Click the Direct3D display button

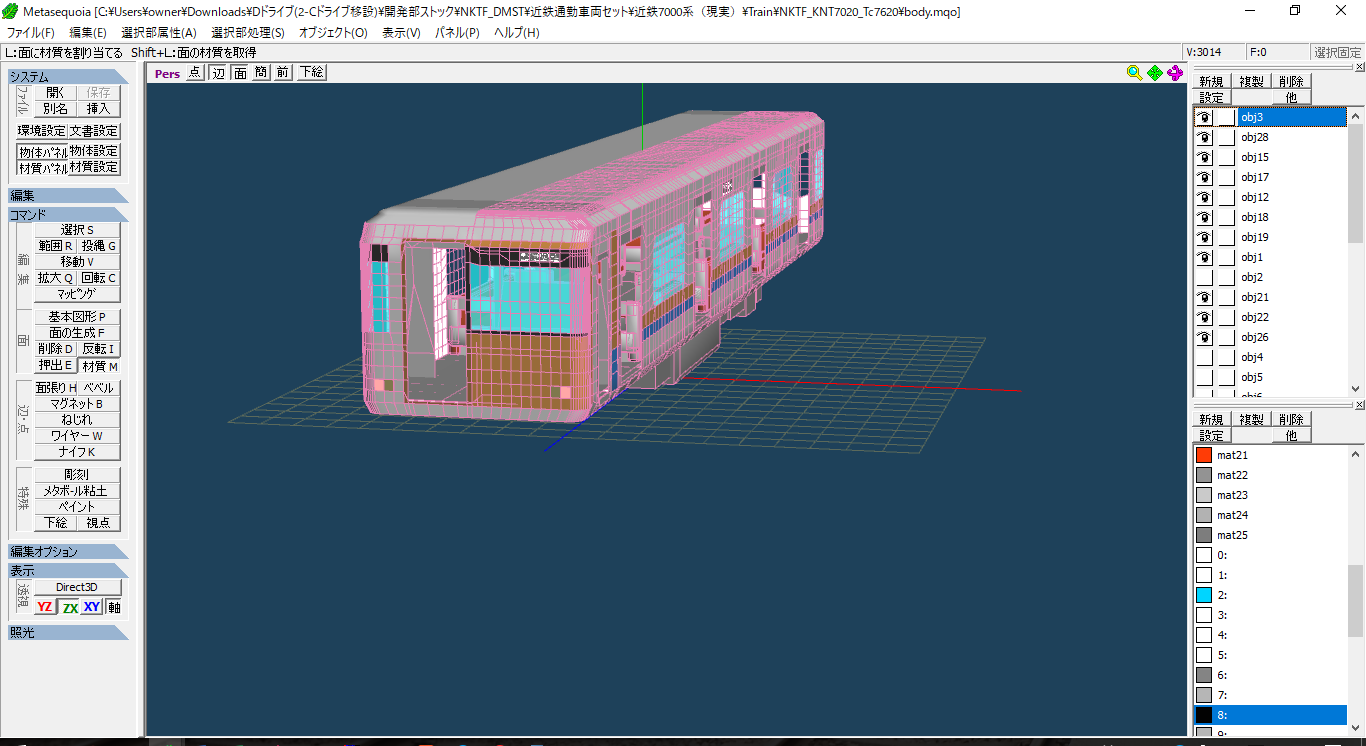(77, 588)
